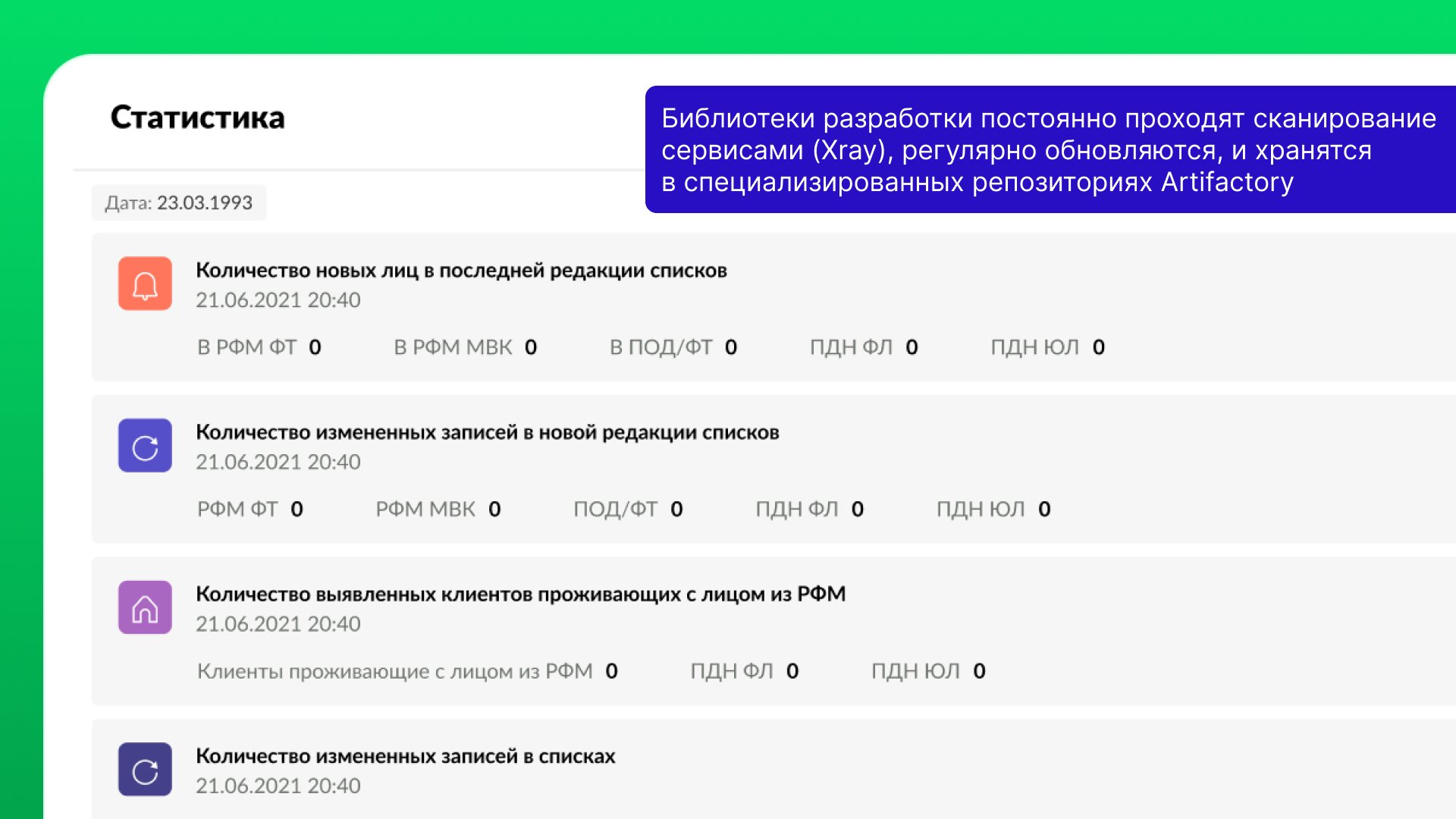The image size is (1456, 819).
Task: Open the Статистика heading
Action: coord(197,118)
